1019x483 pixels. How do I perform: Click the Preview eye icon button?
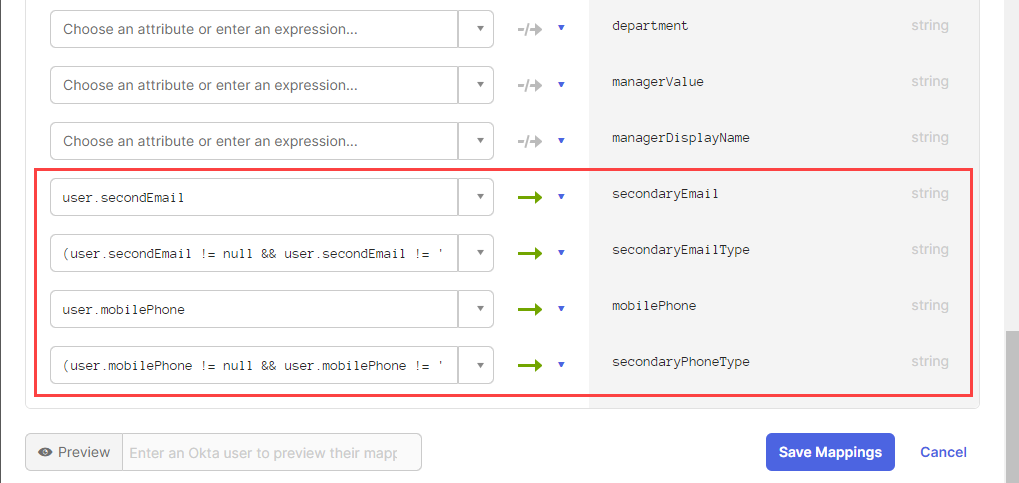[74, 452]
